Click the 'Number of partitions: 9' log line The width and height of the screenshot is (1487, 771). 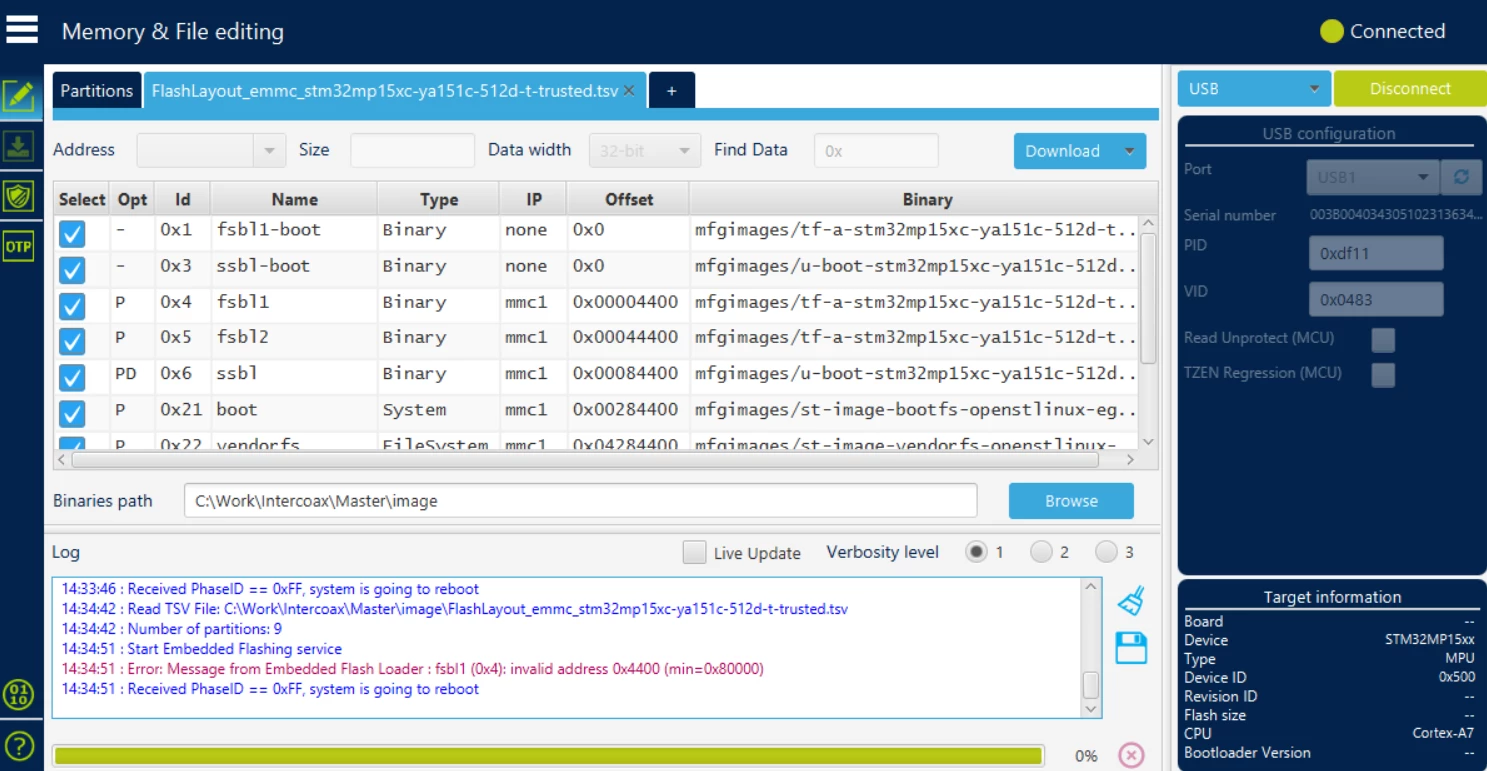coord(171,629)
